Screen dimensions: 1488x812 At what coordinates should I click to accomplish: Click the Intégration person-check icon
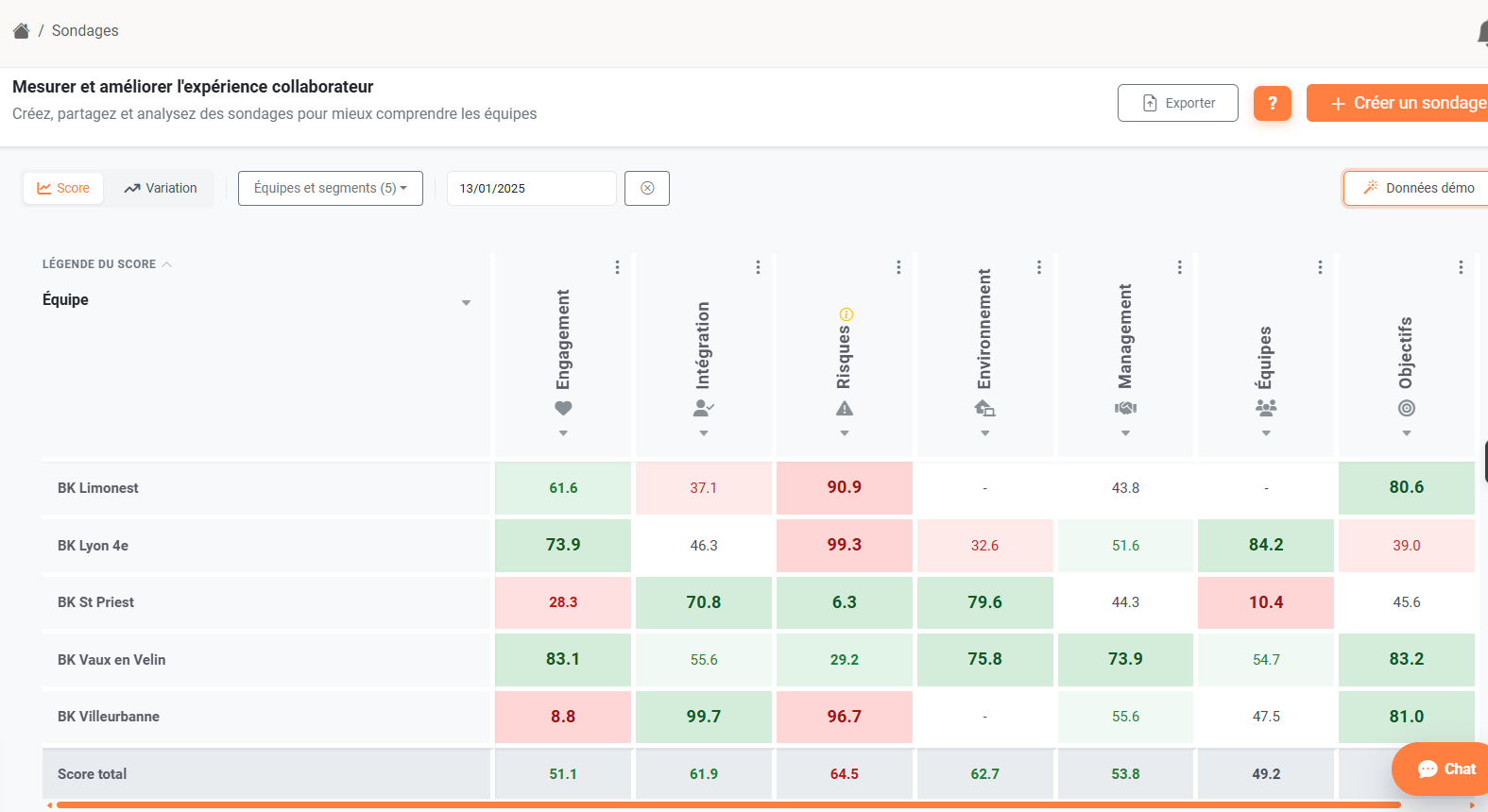pyautogui.click(x=704, y=408)
